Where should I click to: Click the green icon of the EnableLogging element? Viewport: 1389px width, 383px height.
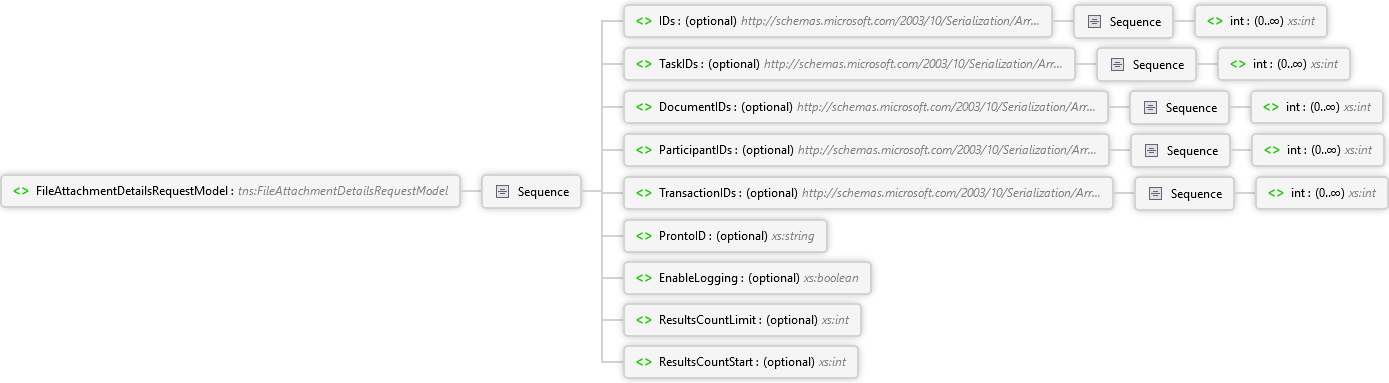(644, 278)
